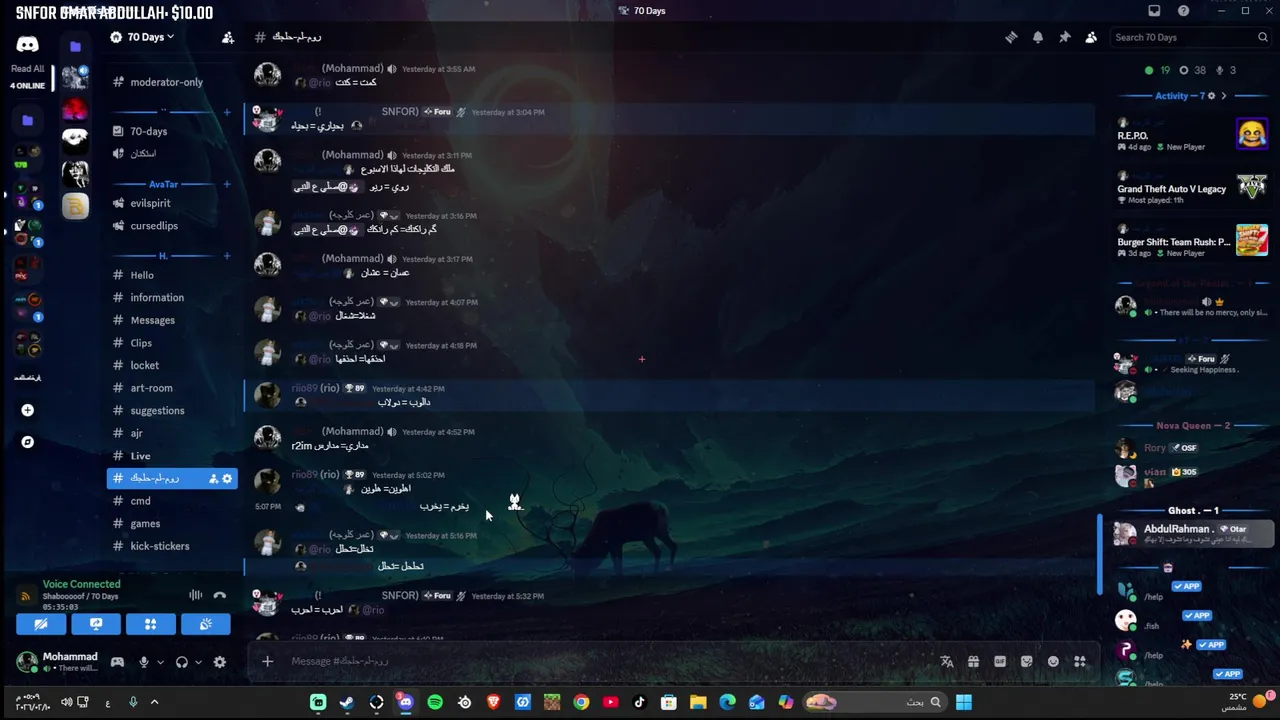Toggle the member list icon
The height and width of the screenshot is (720, 1280).
[x=1091, y=37]
